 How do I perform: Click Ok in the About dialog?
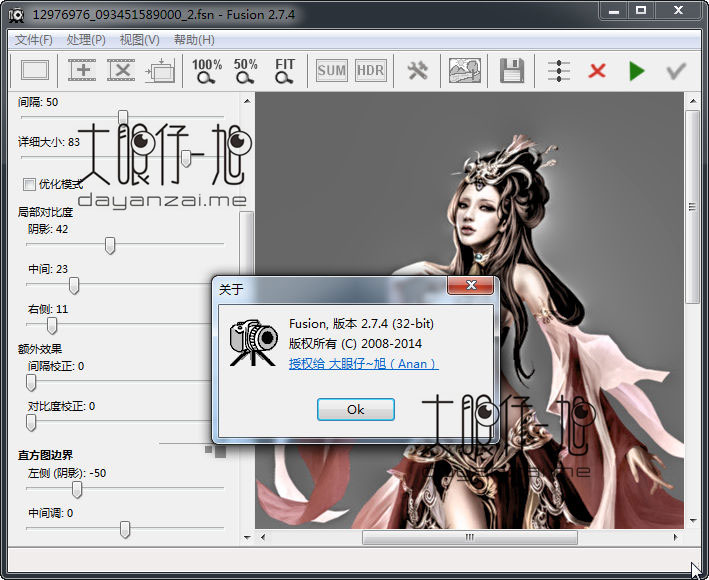(x=356, y=410)
